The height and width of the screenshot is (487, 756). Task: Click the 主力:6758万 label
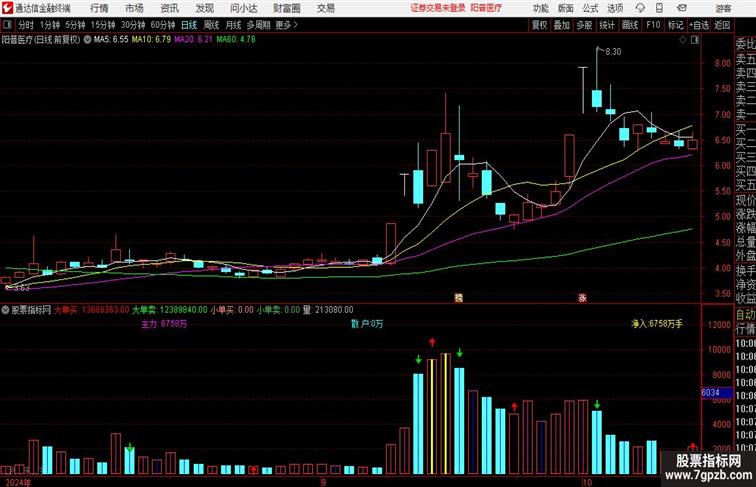pos(164,324)
